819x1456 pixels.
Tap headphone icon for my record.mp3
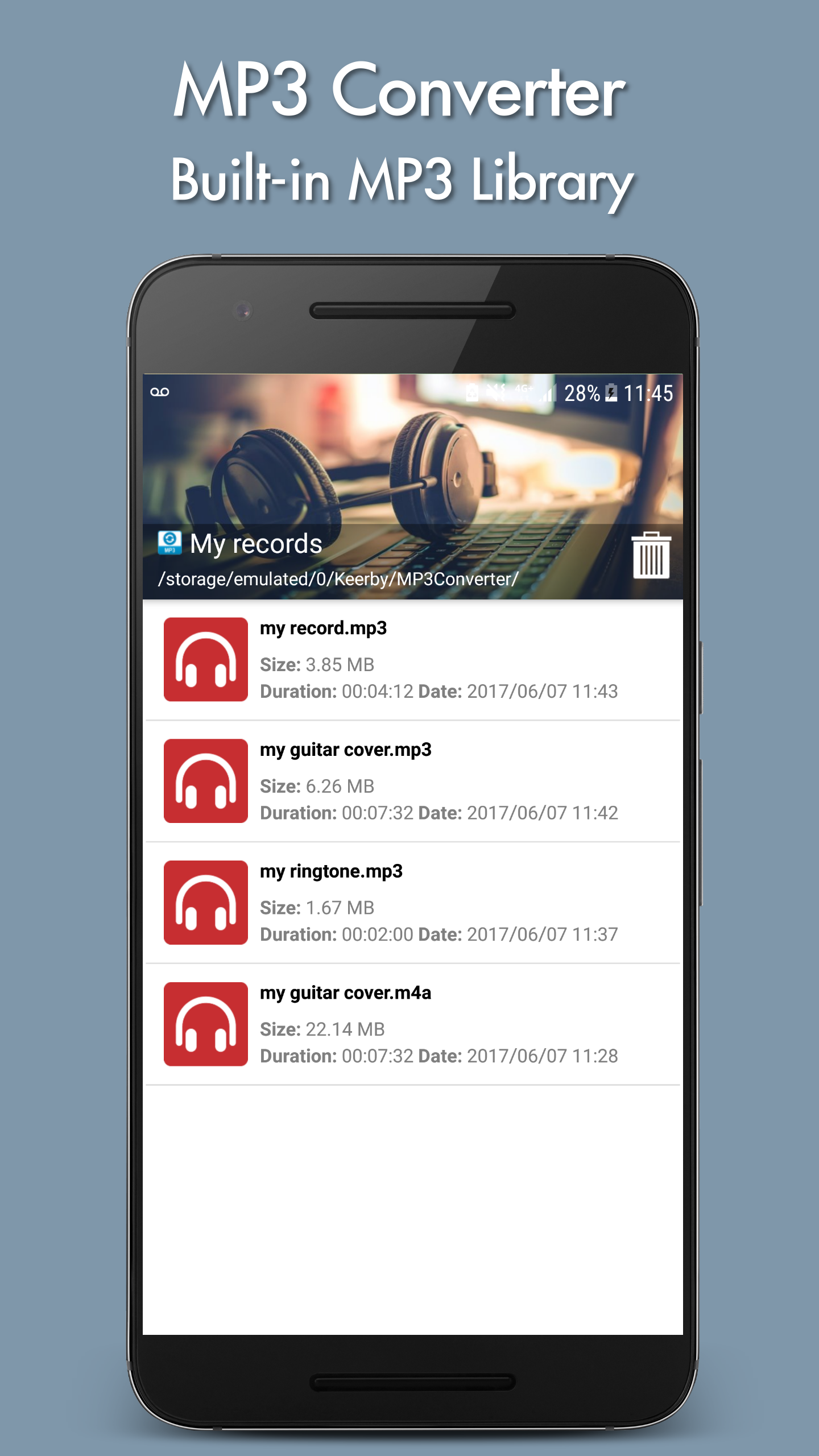pos(205,659)
